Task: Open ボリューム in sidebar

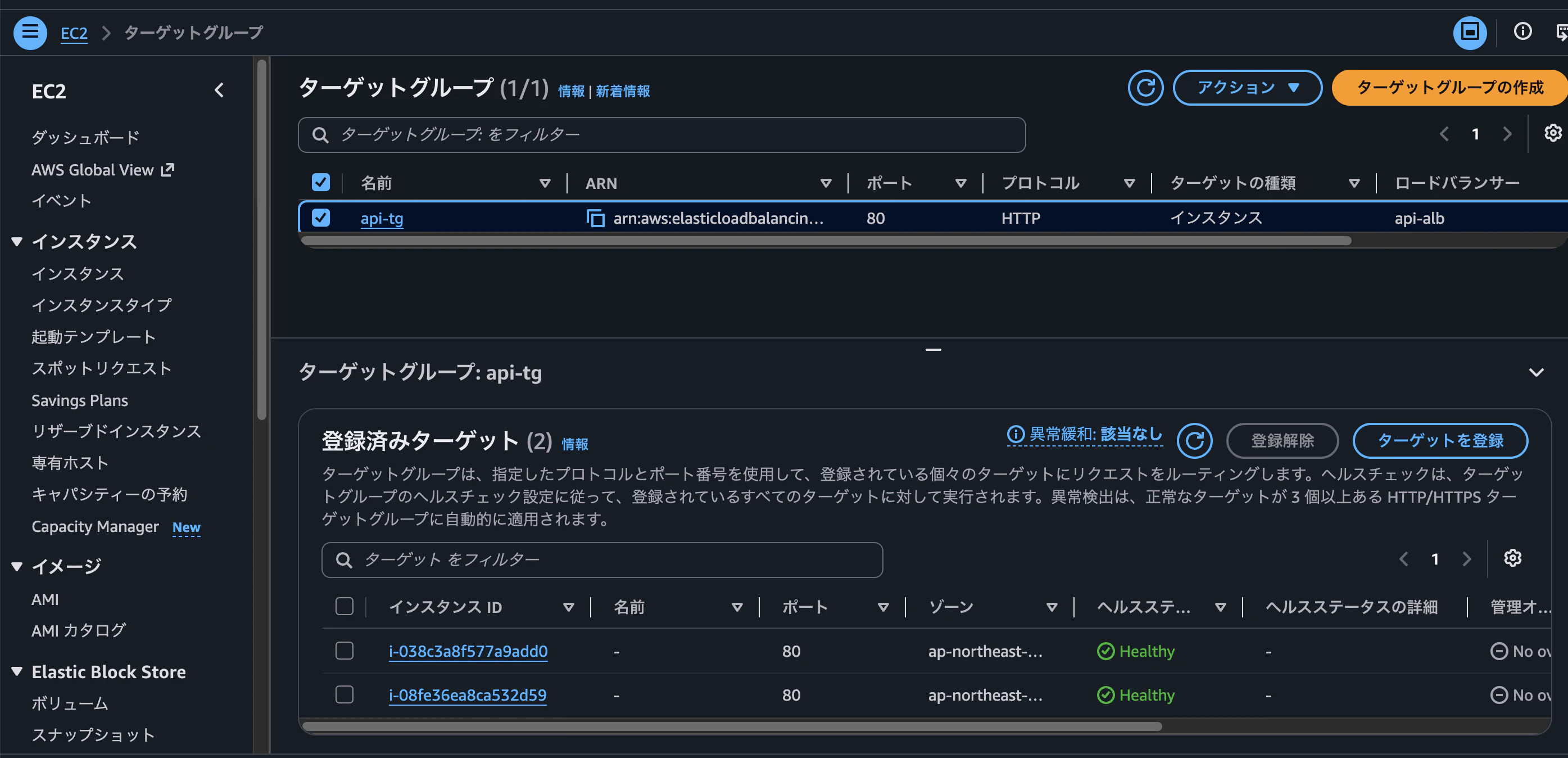Action: point(70,703)
